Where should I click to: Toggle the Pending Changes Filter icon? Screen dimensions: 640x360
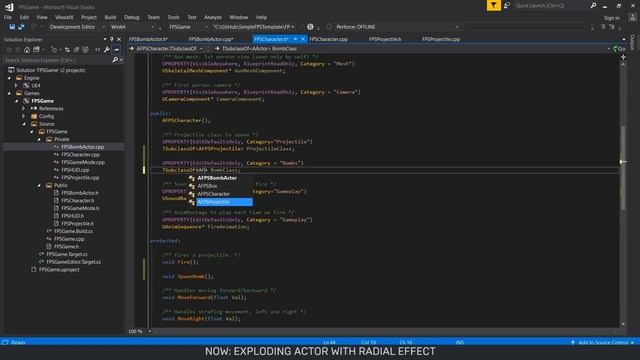(x=54, y=50)
